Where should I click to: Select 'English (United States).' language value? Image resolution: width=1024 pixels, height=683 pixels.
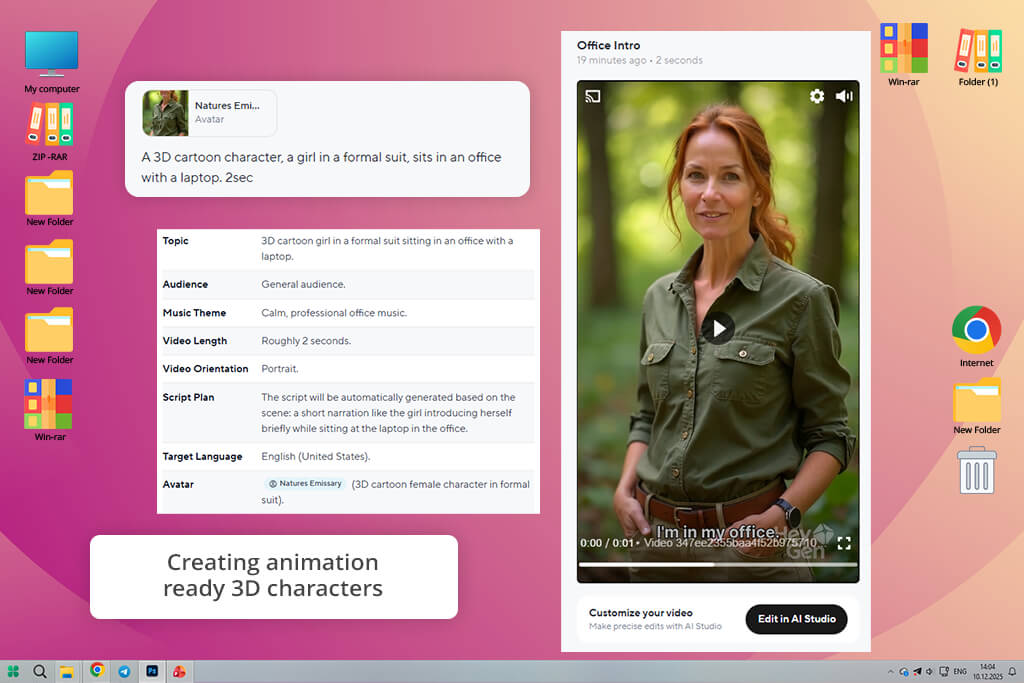click(315, 456)
